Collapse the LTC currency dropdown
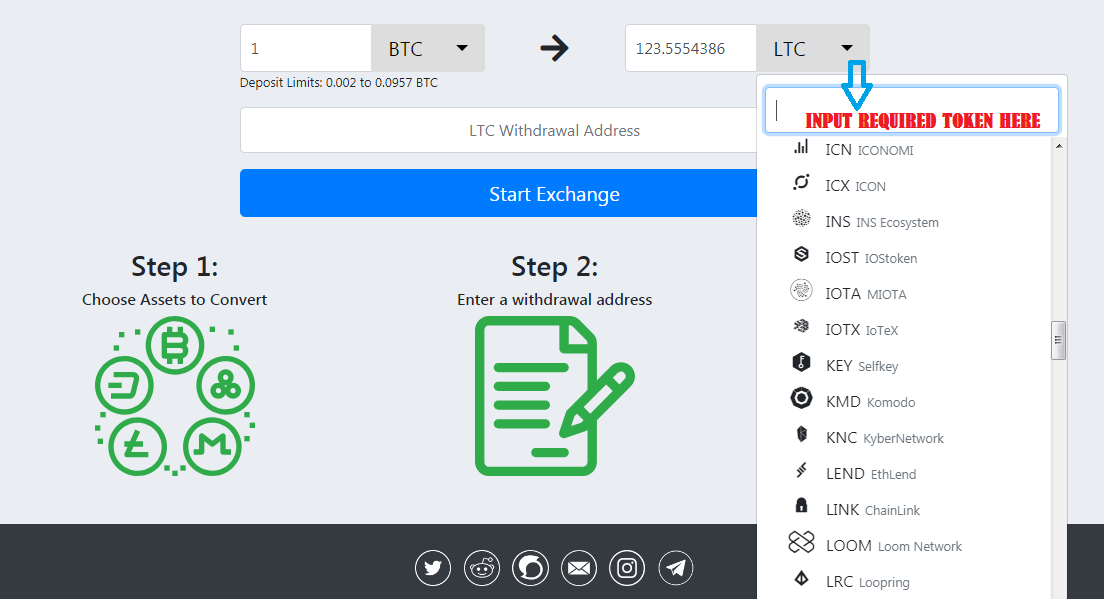Screen dimensions: 1104x599 pyautogui.click(x=813, y=48)
